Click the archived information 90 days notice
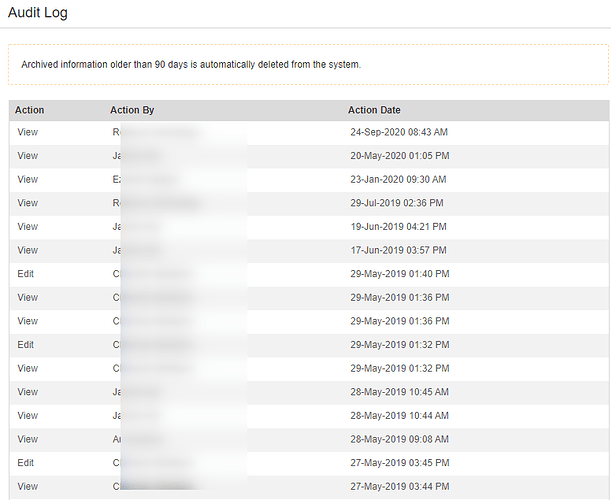Viewport: 611px width, 500px height. 191,65
